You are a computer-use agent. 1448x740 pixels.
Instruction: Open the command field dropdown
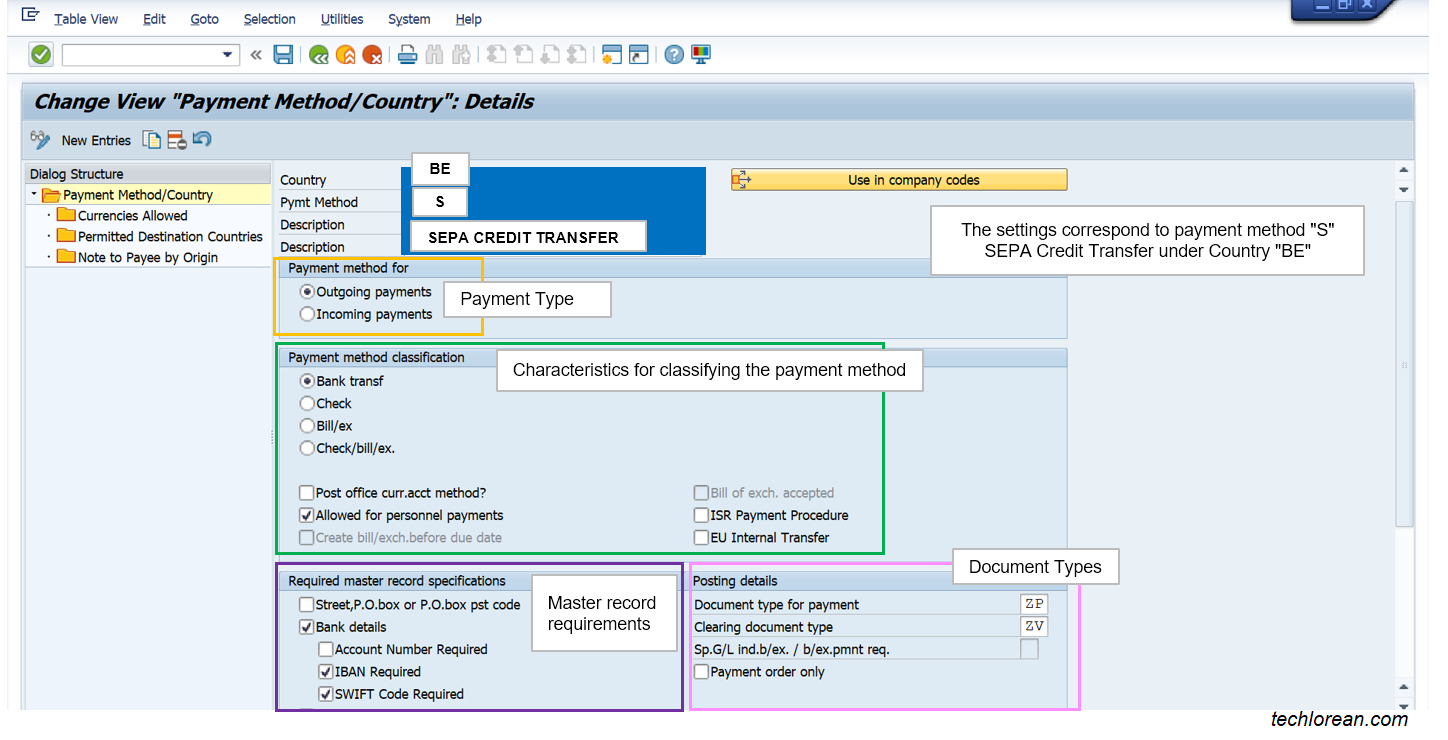226,54
